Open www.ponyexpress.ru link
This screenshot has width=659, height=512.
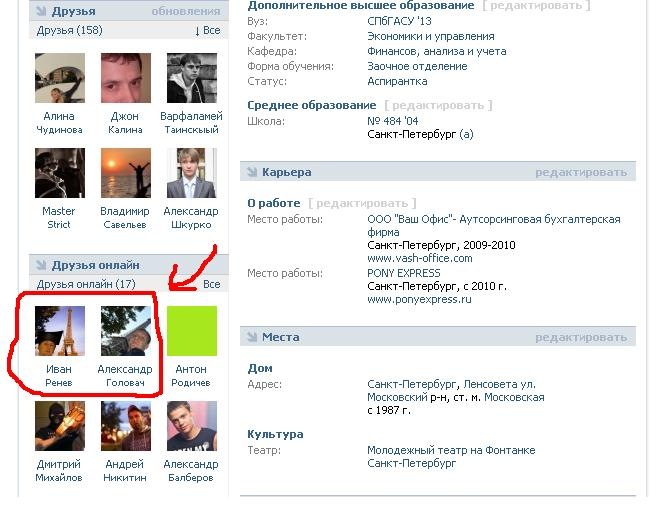click(x=419, y=299)
